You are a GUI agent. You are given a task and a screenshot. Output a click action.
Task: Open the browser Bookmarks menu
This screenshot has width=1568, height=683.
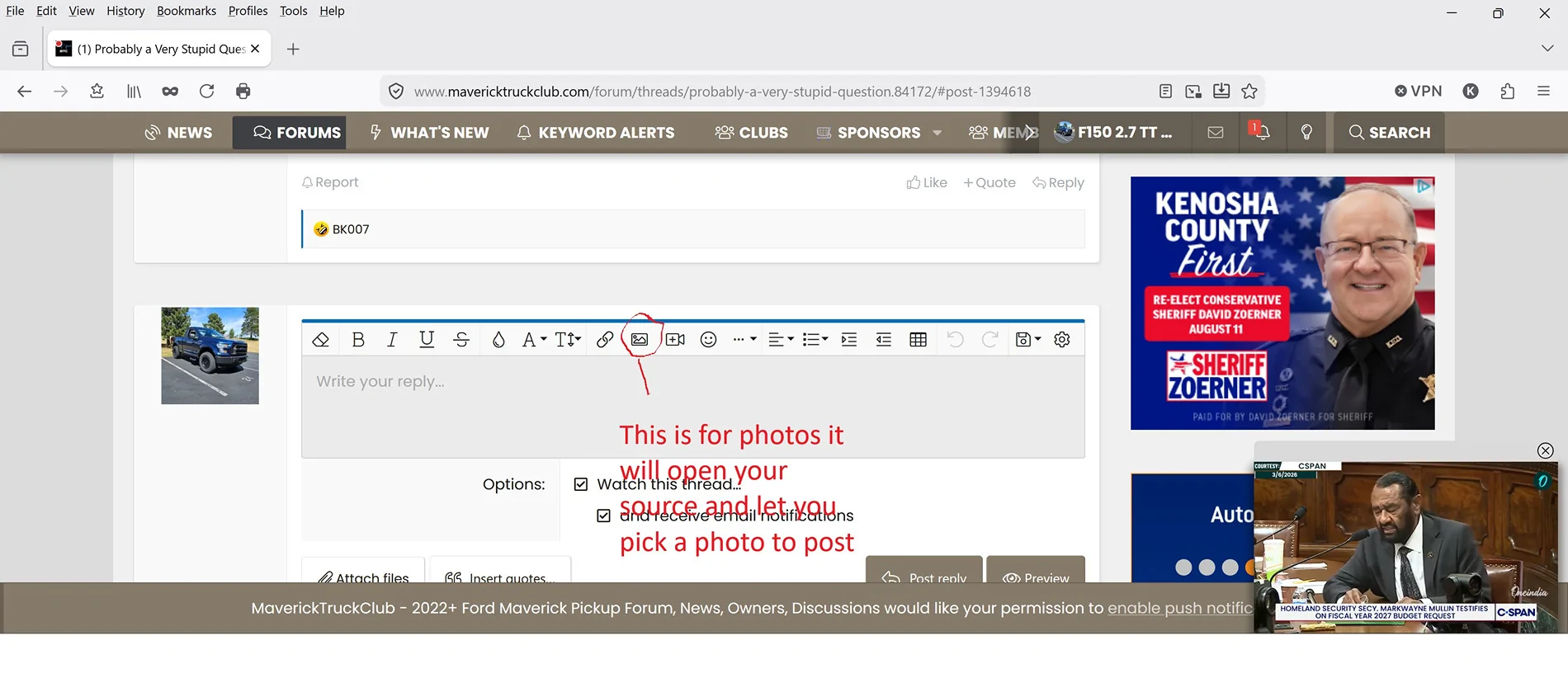pos(187,11)
